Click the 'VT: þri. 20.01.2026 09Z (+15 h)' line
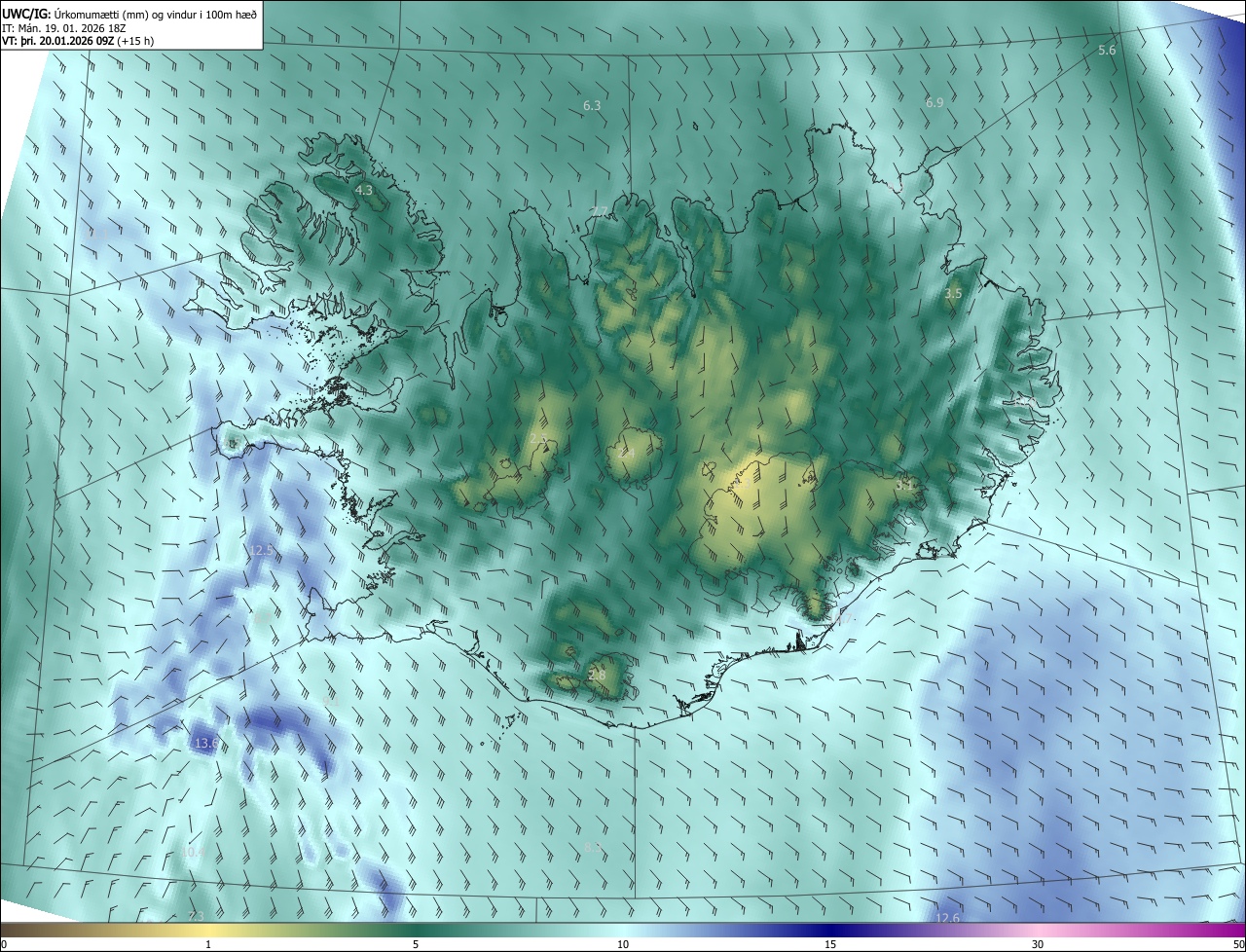Screen dimensions: 1246x952 78,41
